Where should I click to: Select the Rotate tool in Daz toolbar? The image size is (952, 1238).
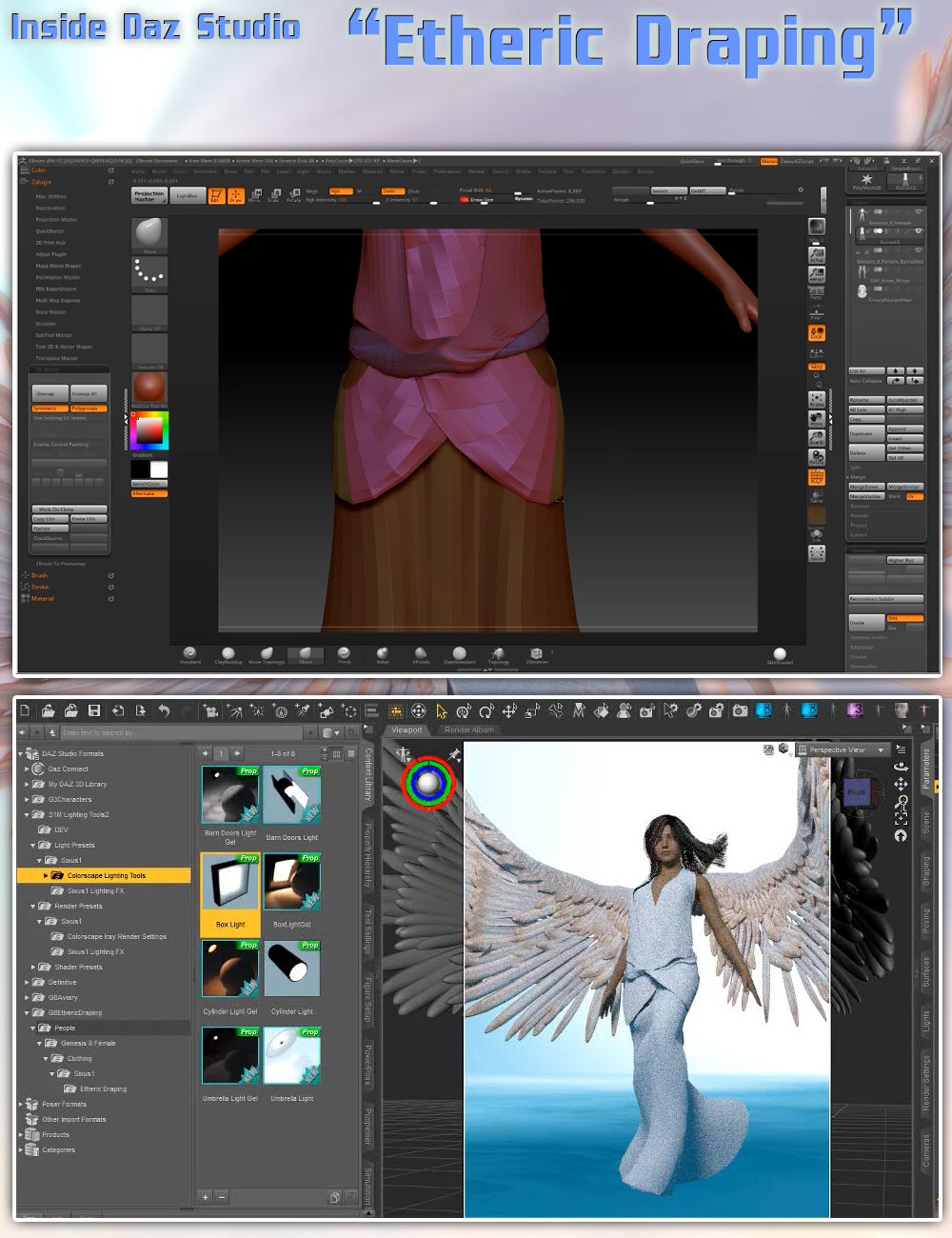coord(486,710)
